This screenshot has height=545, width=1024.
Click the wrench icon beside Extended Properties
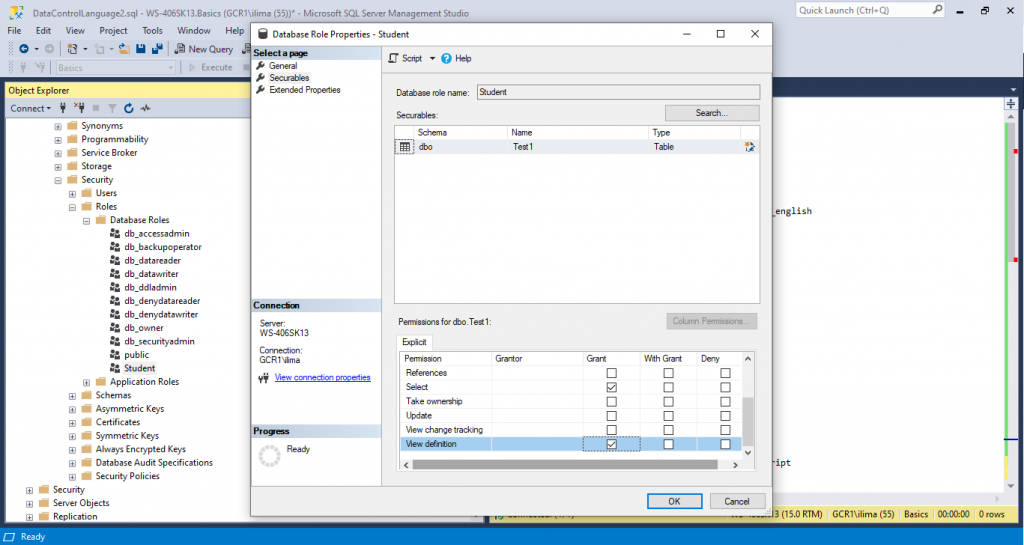click(x=261, y=89)
